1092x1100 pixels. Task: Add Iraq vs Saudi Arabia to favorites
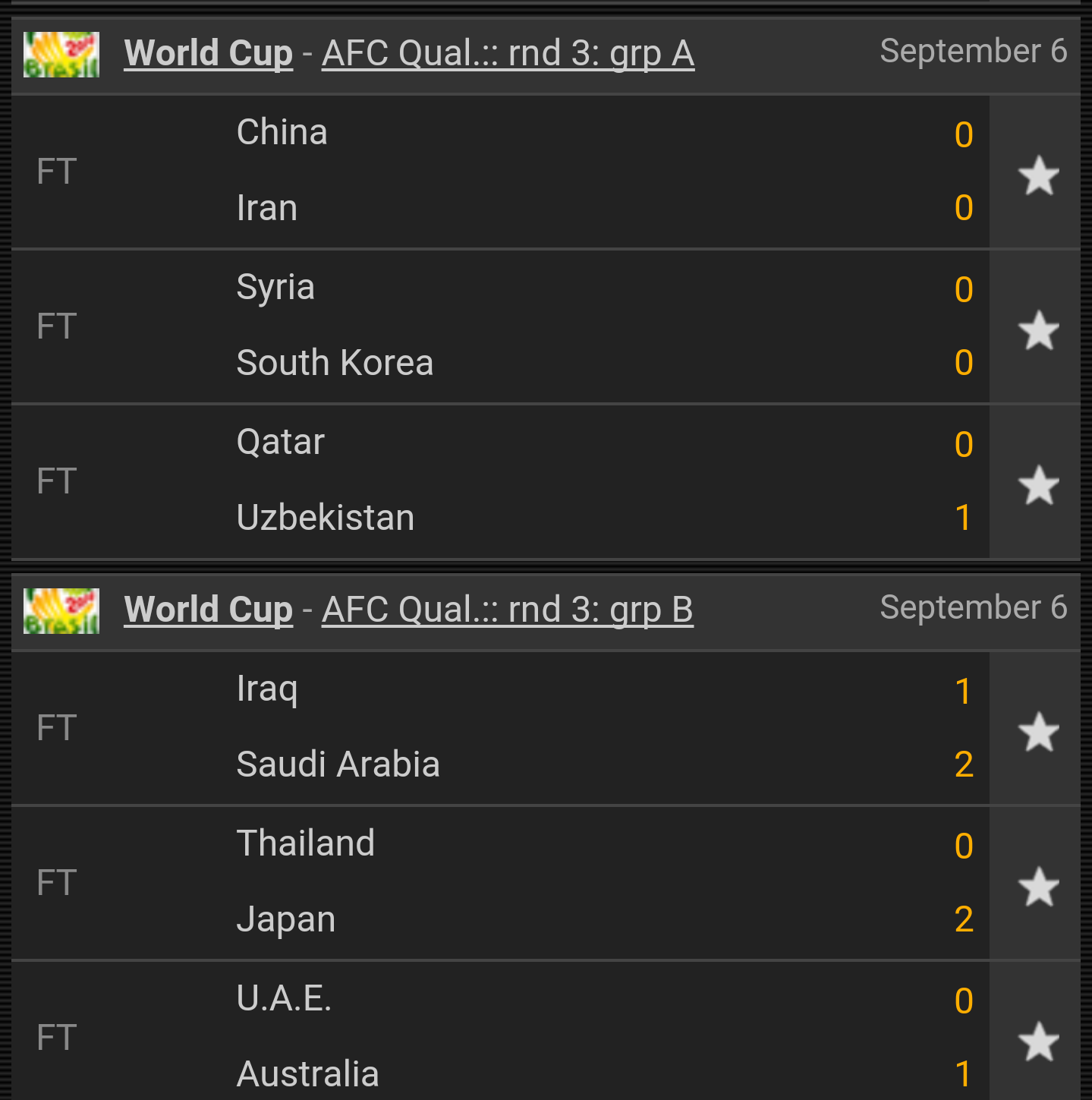1038,732
